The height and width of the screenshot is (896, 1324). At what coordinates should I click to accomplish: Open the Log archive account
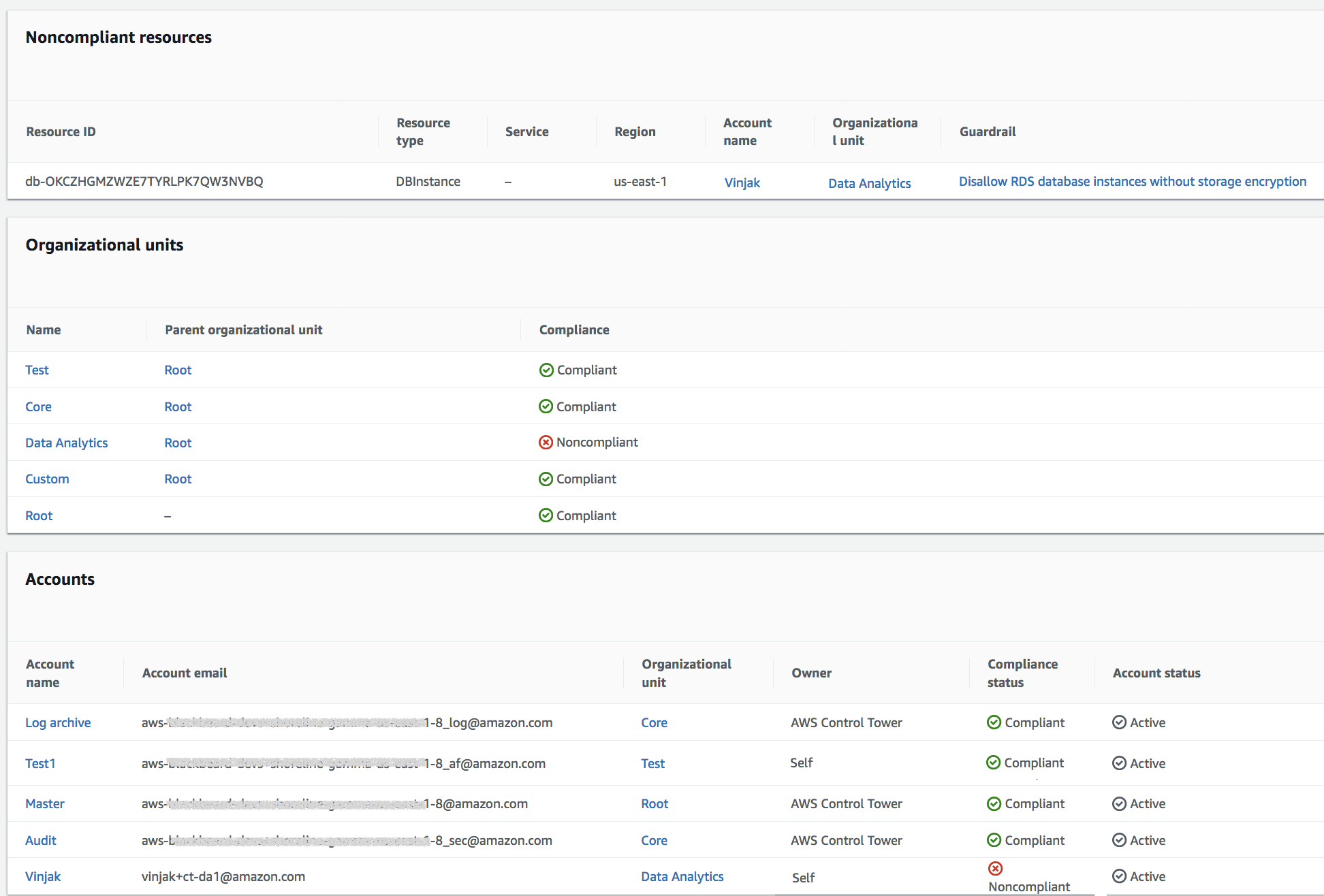tap(58, 722)
